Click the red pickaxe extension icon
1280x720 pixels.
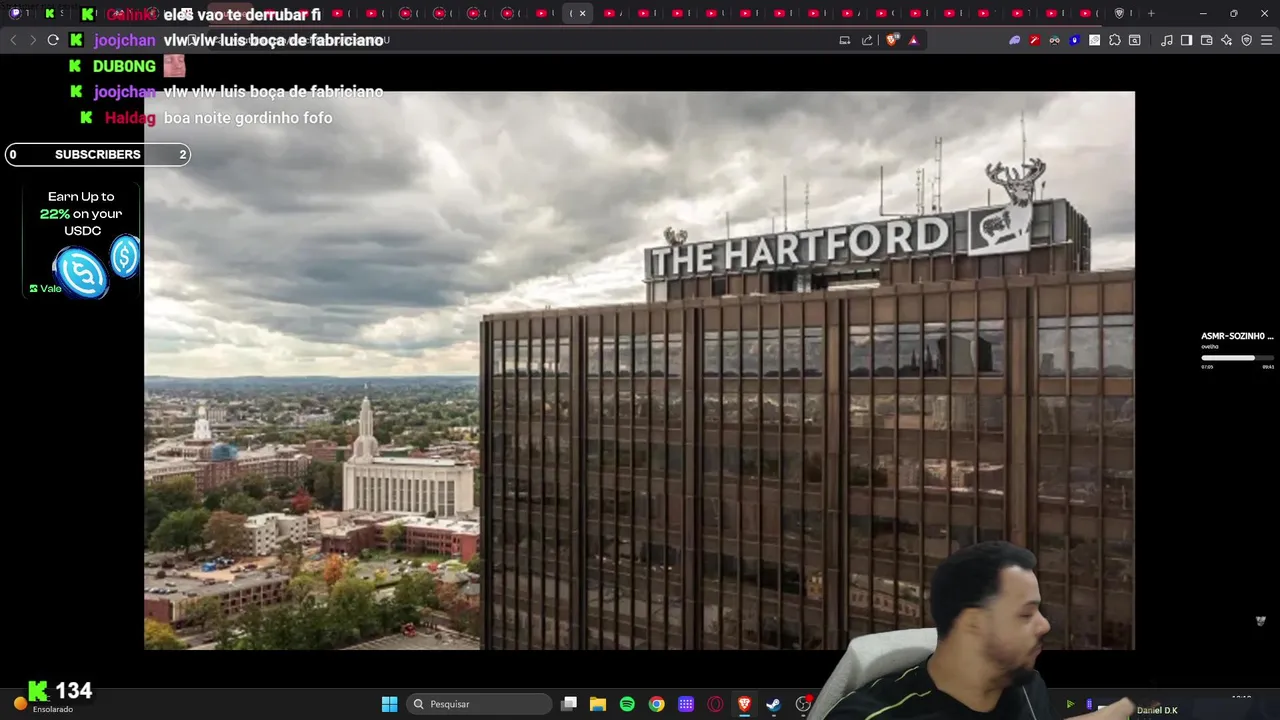point(1035,40)
